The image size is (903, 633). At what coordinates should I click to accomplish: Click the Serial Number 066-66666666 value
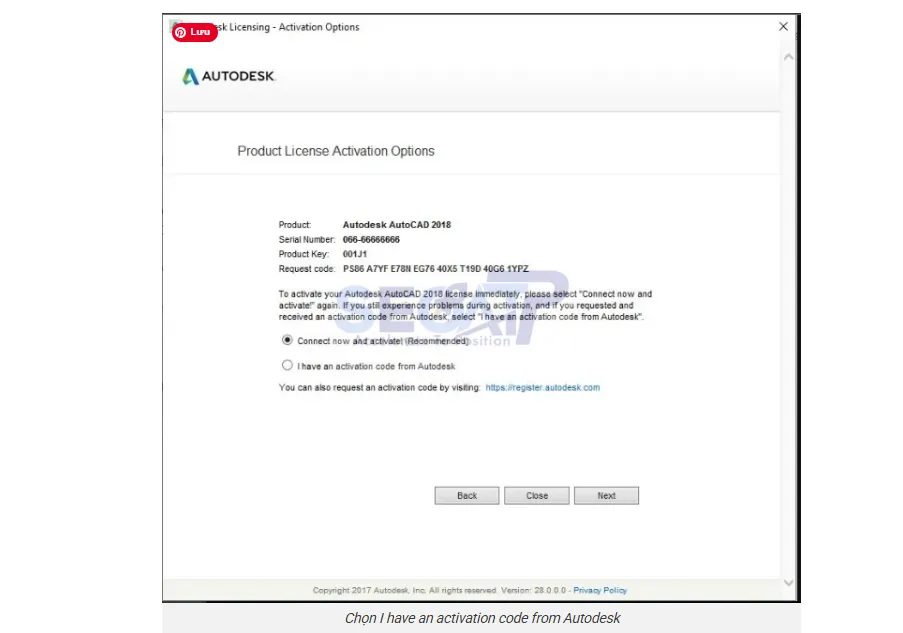[370, 239]
